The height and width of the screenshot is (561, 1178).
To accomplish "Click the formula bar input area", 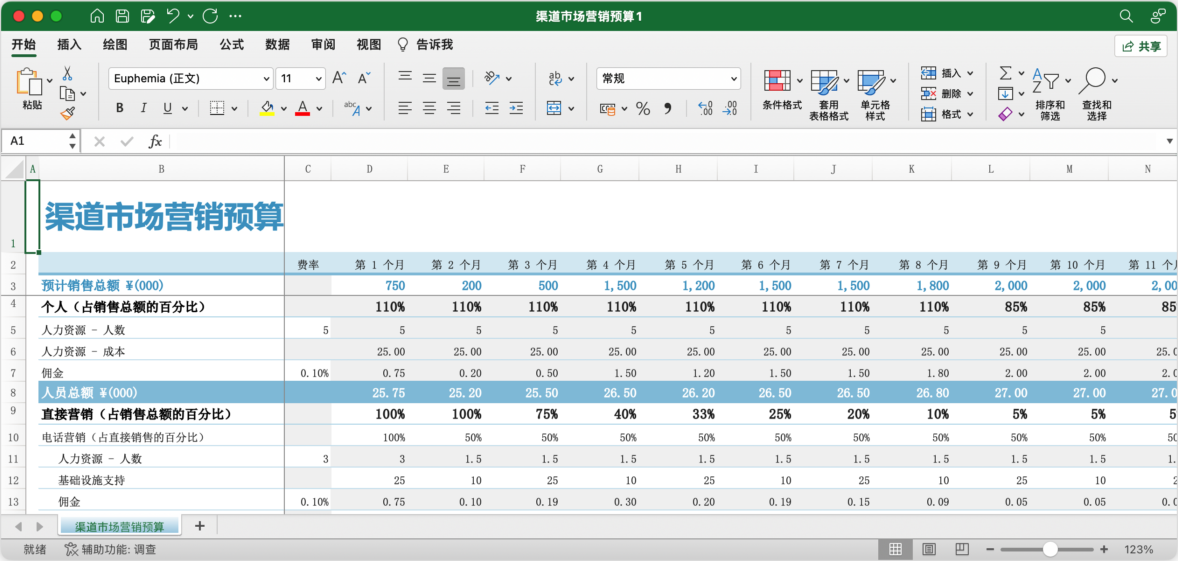I will (665, 141).
